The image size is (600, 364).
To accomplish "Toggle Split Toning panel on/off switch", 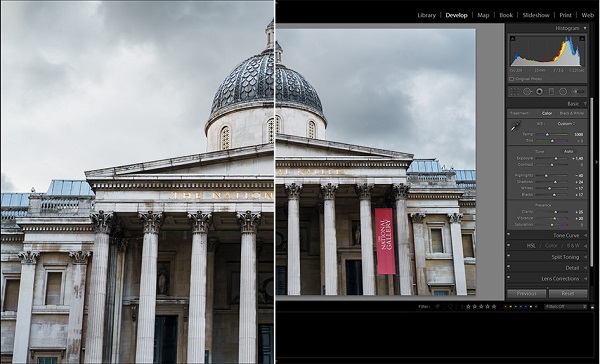I will coord(509,256).
